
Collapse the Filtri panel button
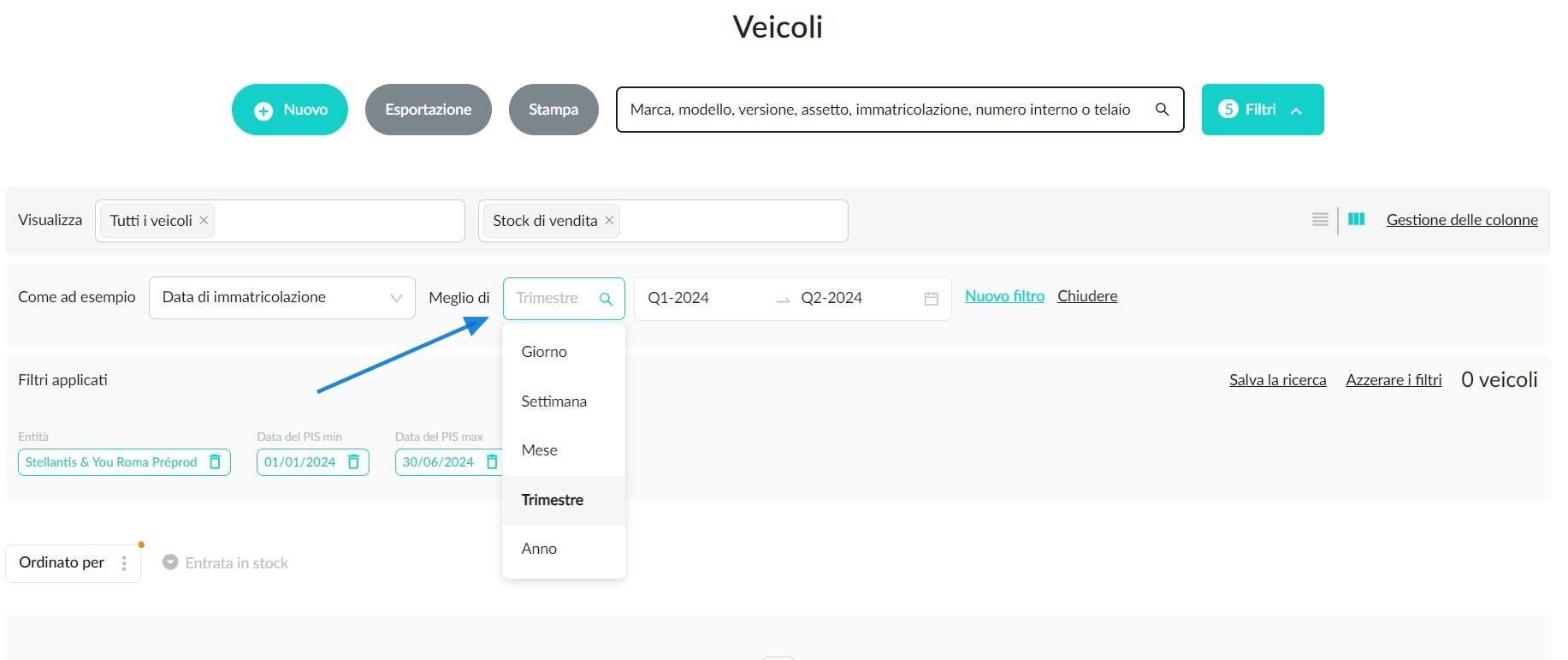click(x=1263, y=110)
